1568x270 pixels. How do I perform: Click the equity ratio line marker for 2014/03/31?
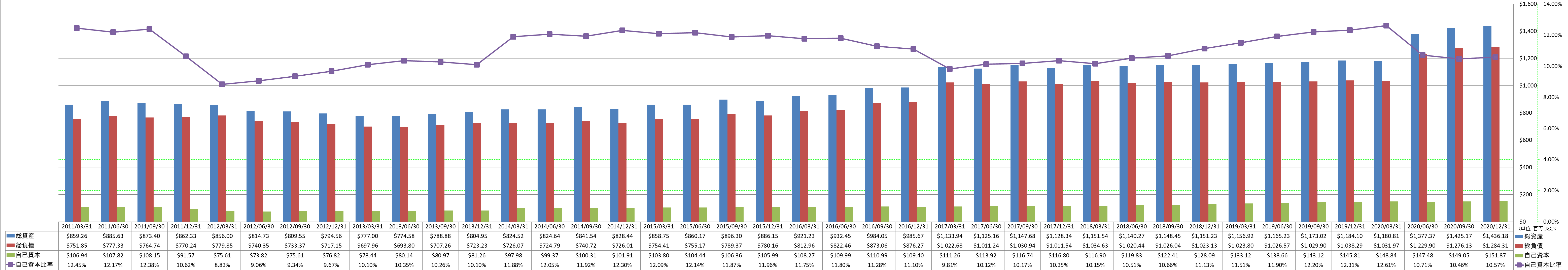pyautogui.click(x=513, y=37)
